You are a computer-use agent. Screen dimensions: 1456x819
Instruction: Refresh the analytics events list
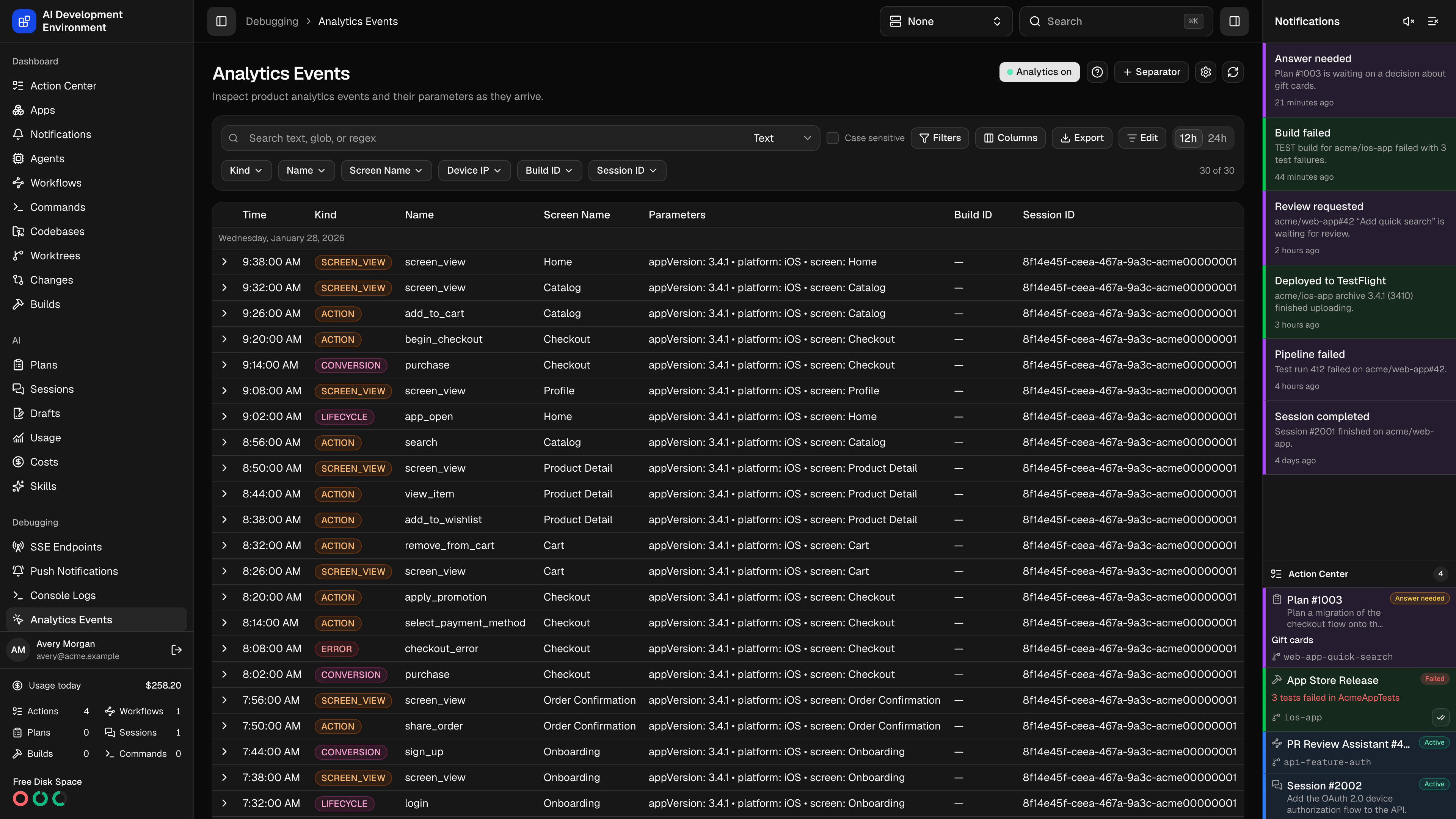tap(1233, 72)
